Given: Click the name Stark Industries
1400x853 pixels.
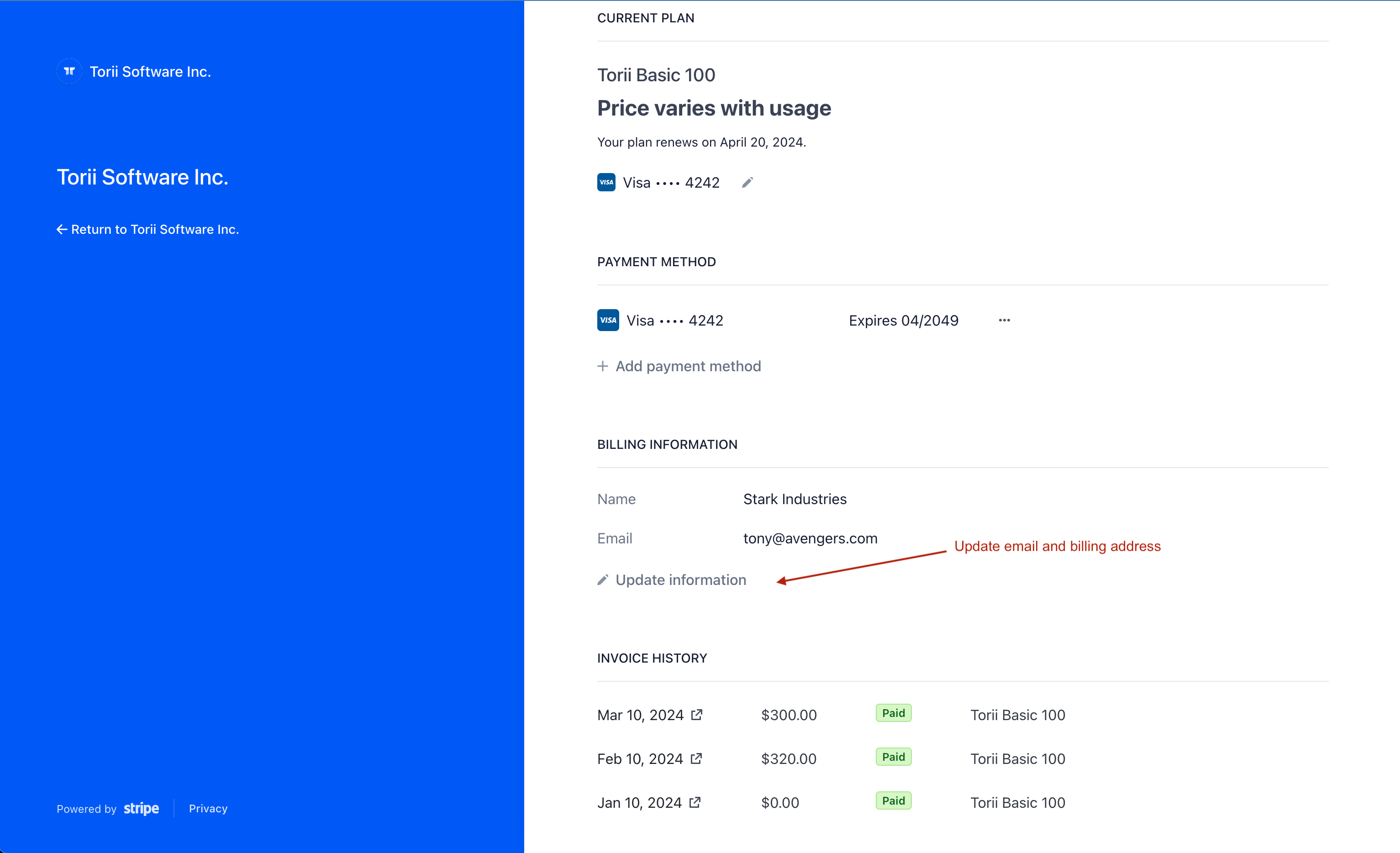Looking at the screenshot, I should coord(795,499).
